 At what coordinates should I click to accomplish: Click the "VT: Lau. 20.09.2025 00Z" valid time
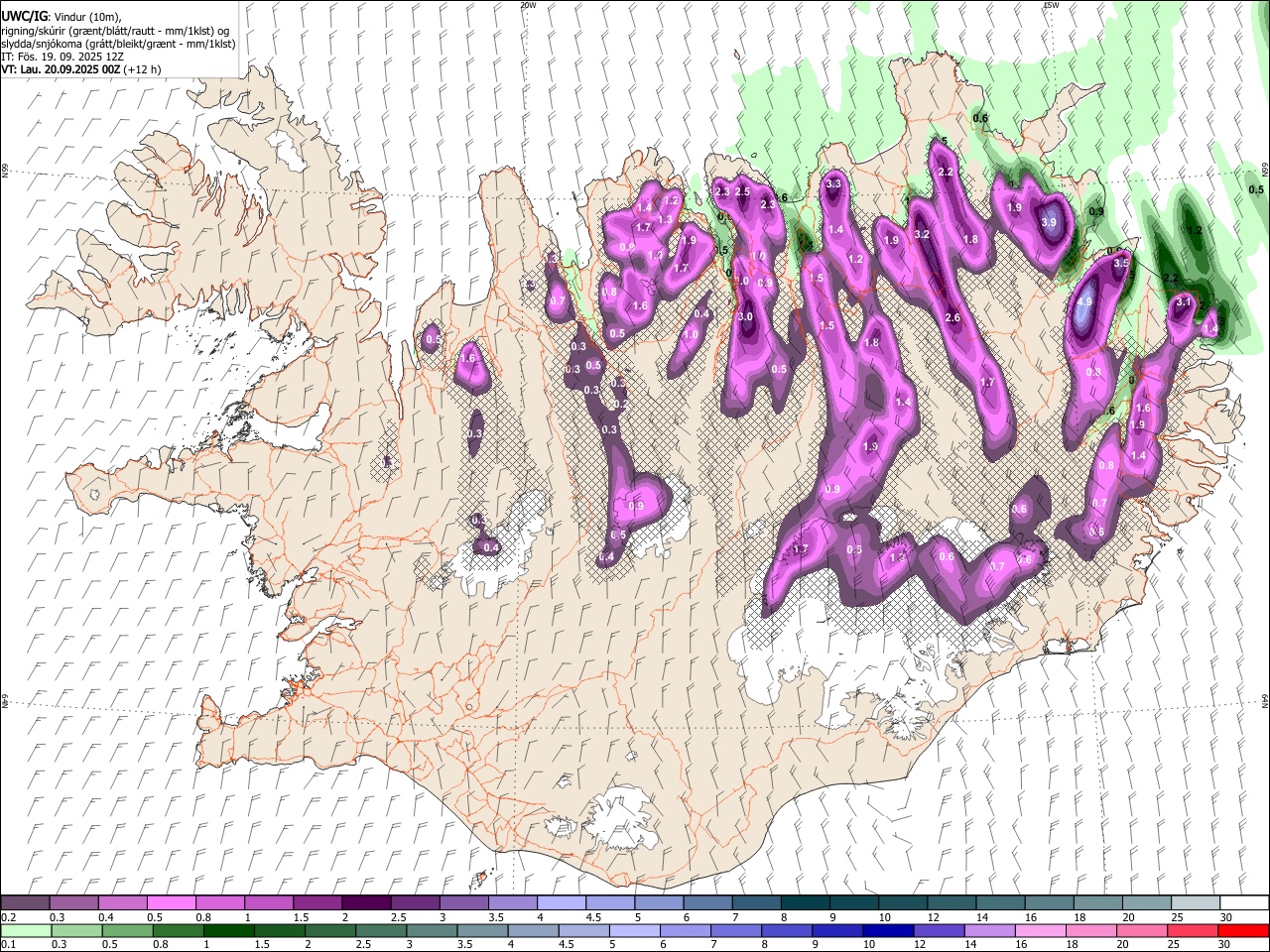click(60, 69)
